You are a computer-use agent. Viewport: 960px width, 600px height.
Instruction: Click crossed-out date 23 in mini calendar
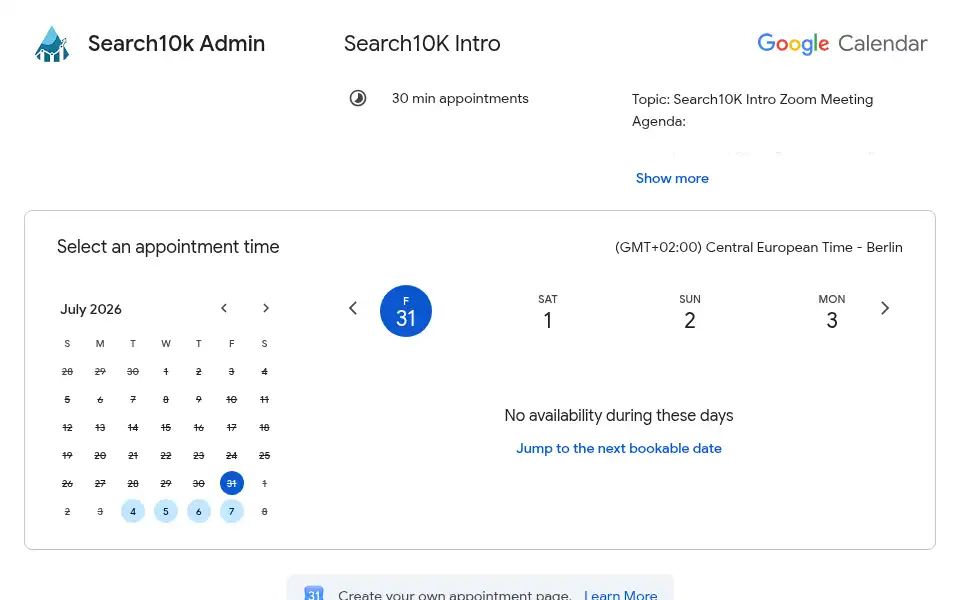pos(198,456)
